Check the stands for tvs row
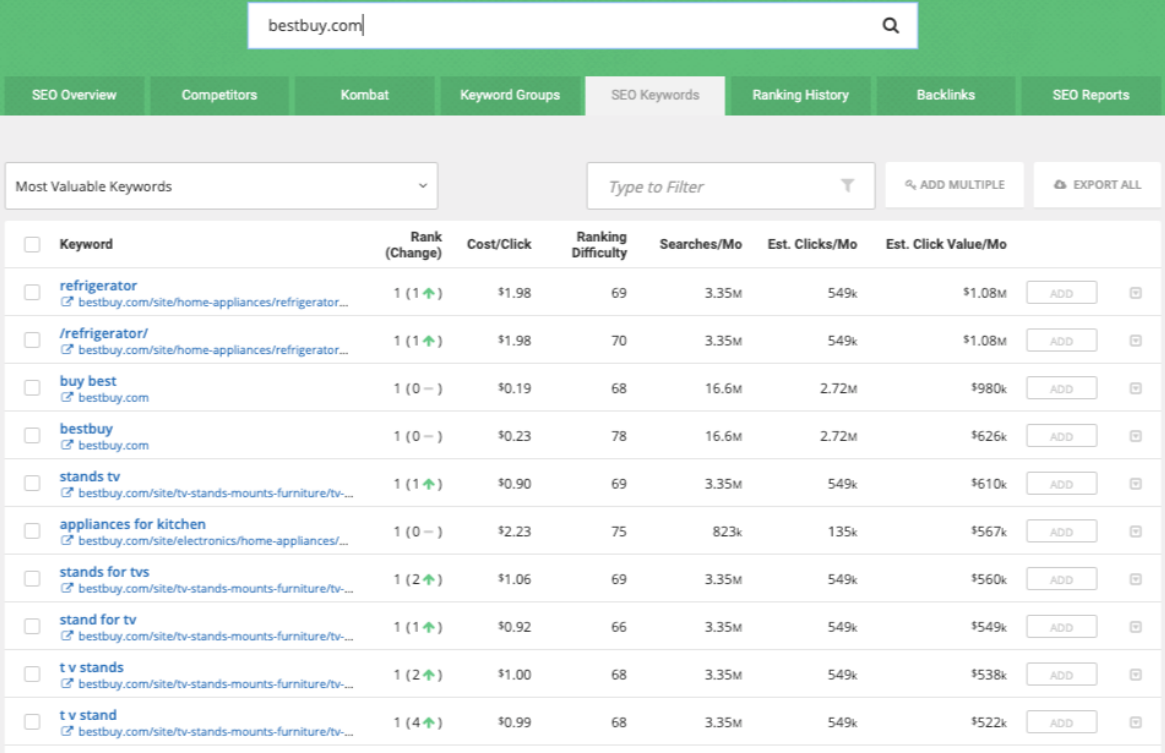This screenshot has width=1165, height=753. point(32,578)
